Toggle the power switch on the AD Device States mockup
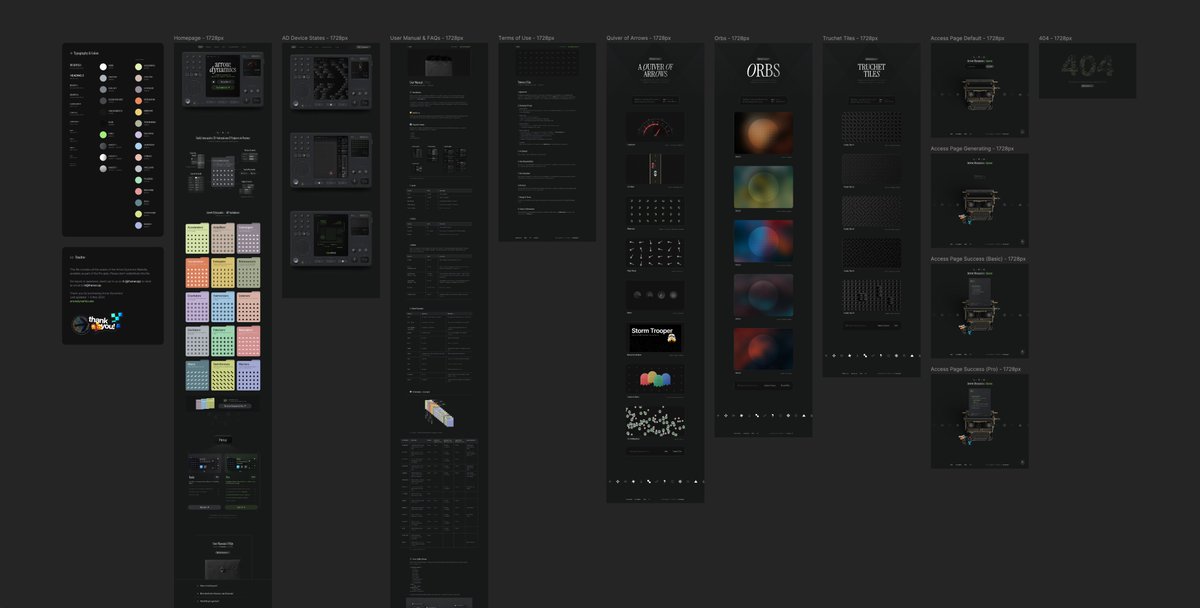 (296, 104)
